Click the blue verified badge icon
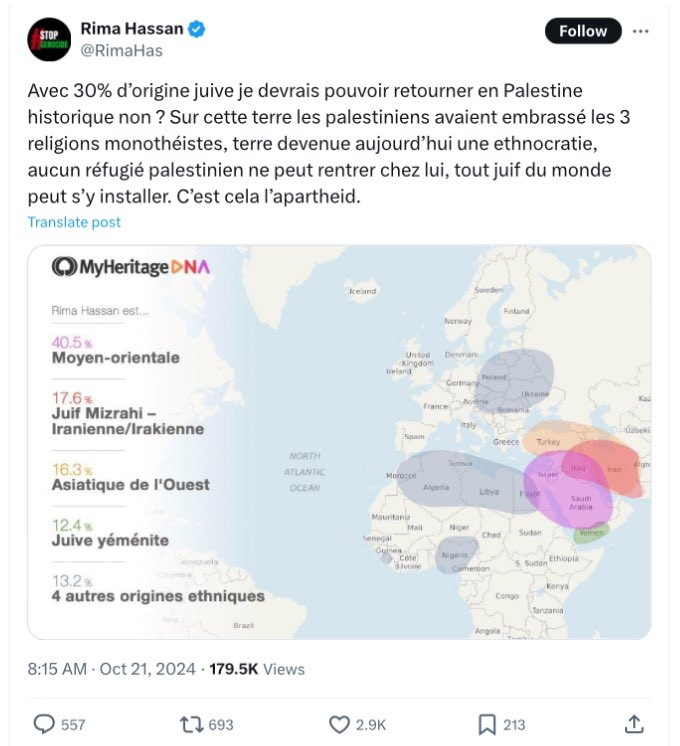Viewport: 680px width, 746px height. pos(198,29)
